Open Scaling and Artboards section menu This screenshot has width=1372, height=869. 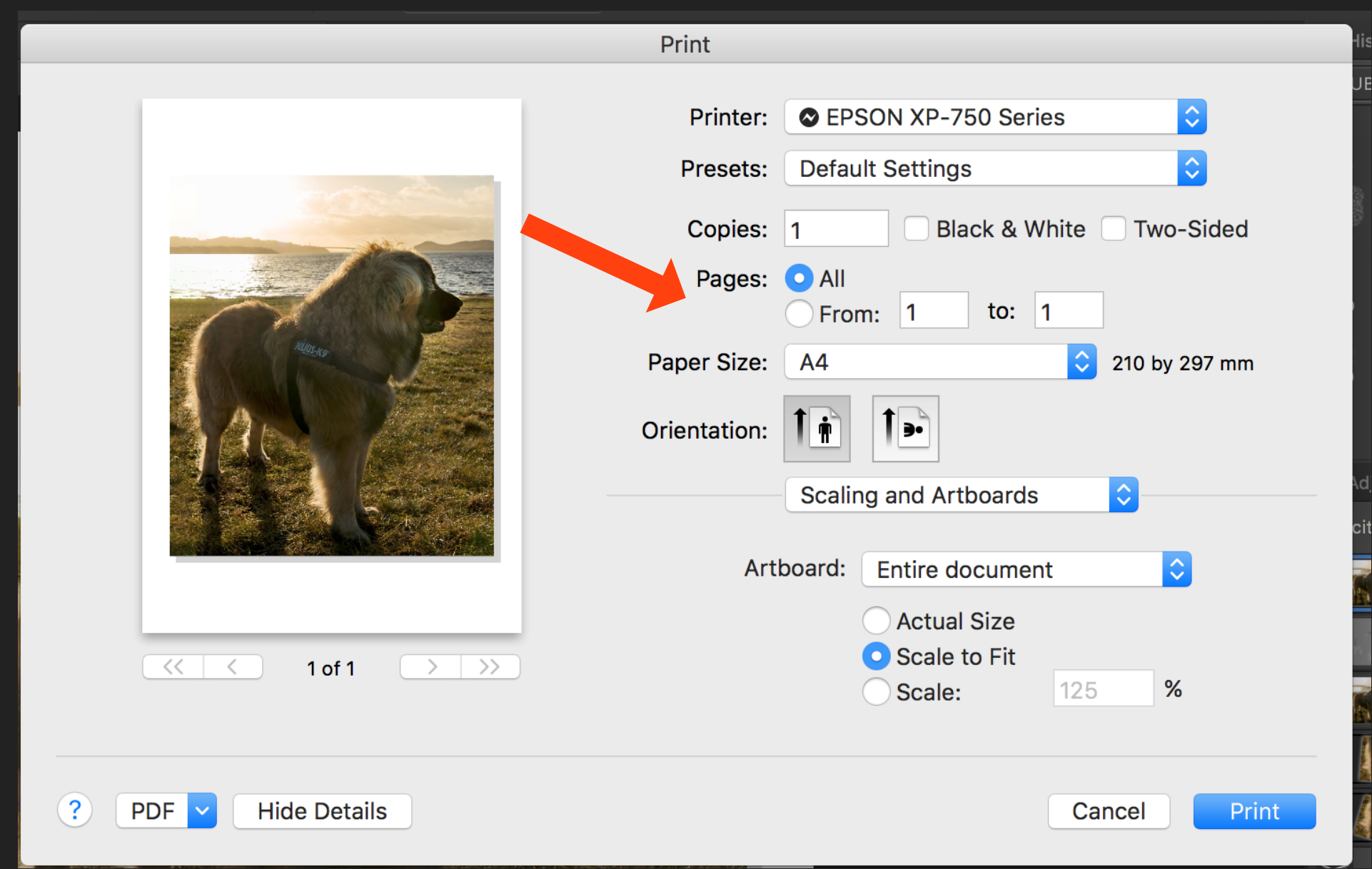click(961, 495)
